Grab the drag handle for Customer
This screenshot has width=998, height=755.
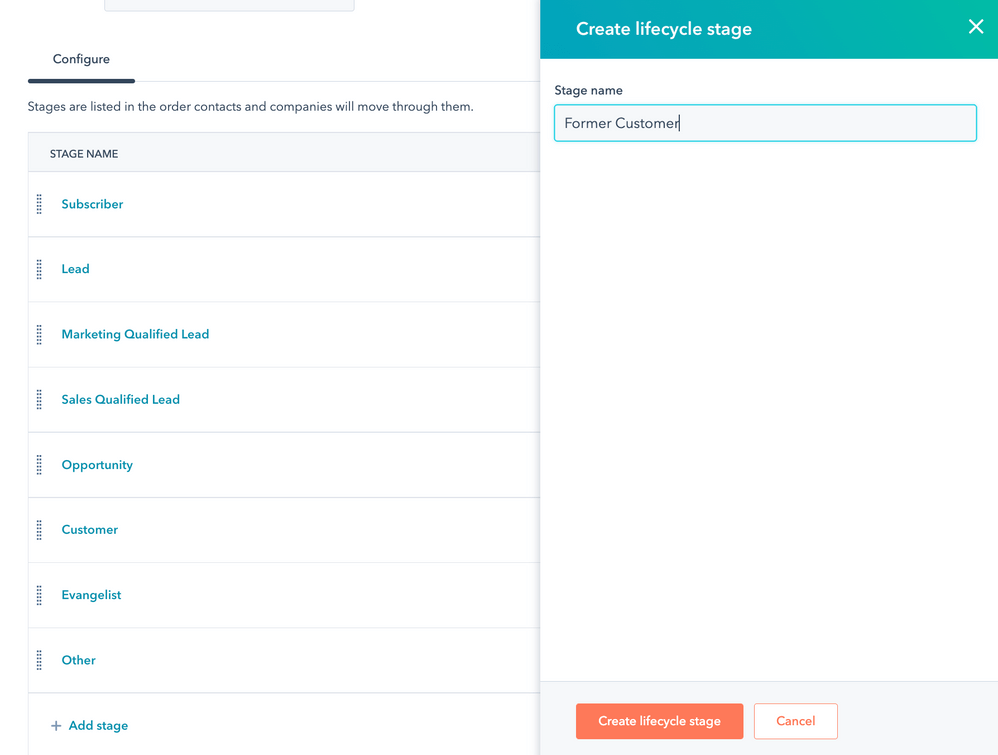click(x=39, y=530)
